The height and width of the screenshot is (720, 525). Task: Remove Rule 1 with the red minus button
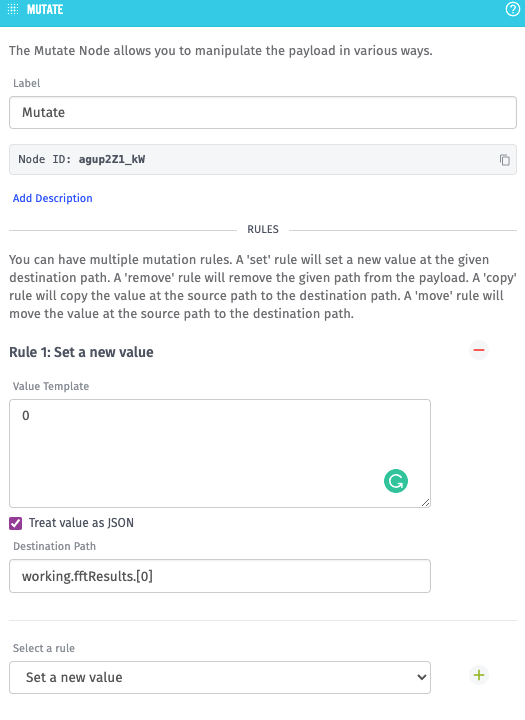479,350
